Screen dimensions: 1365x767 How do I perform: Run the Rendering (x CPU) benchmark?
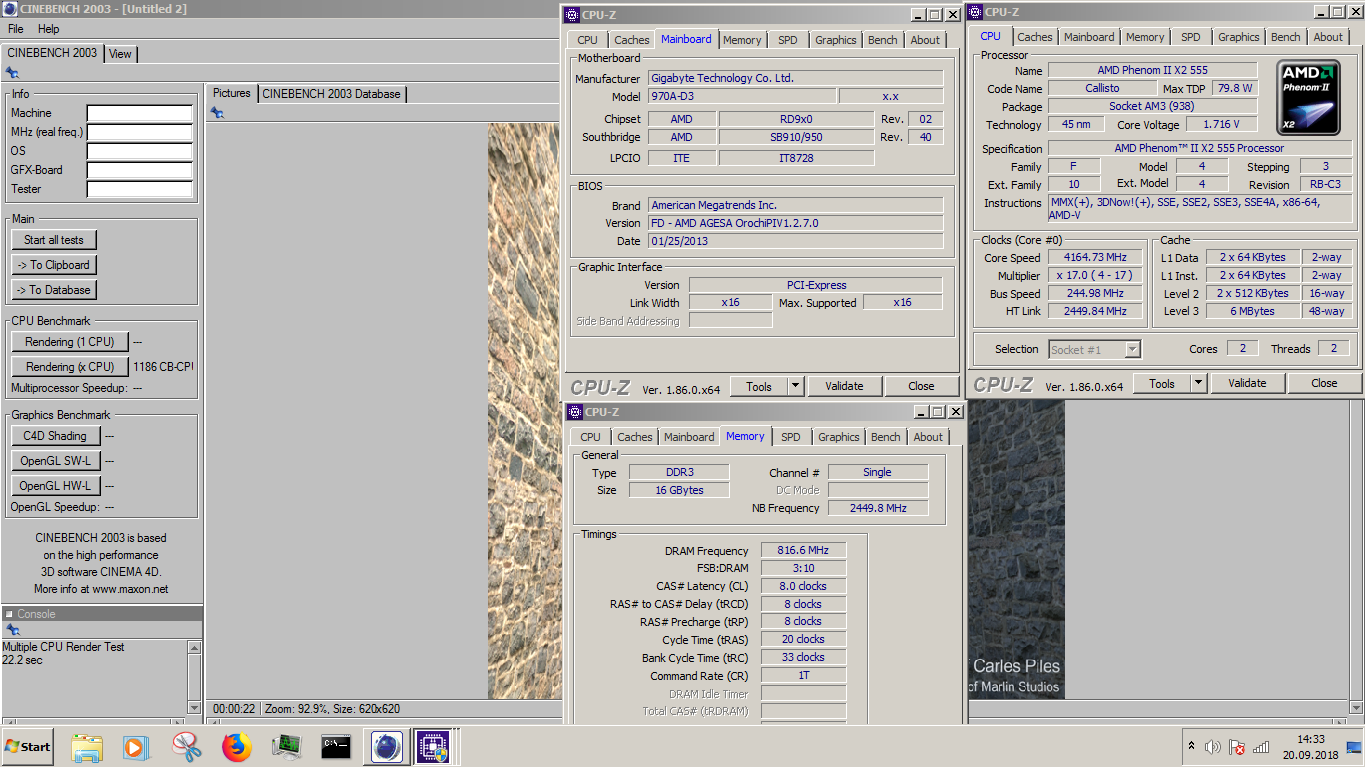click(x=70, y=367)
